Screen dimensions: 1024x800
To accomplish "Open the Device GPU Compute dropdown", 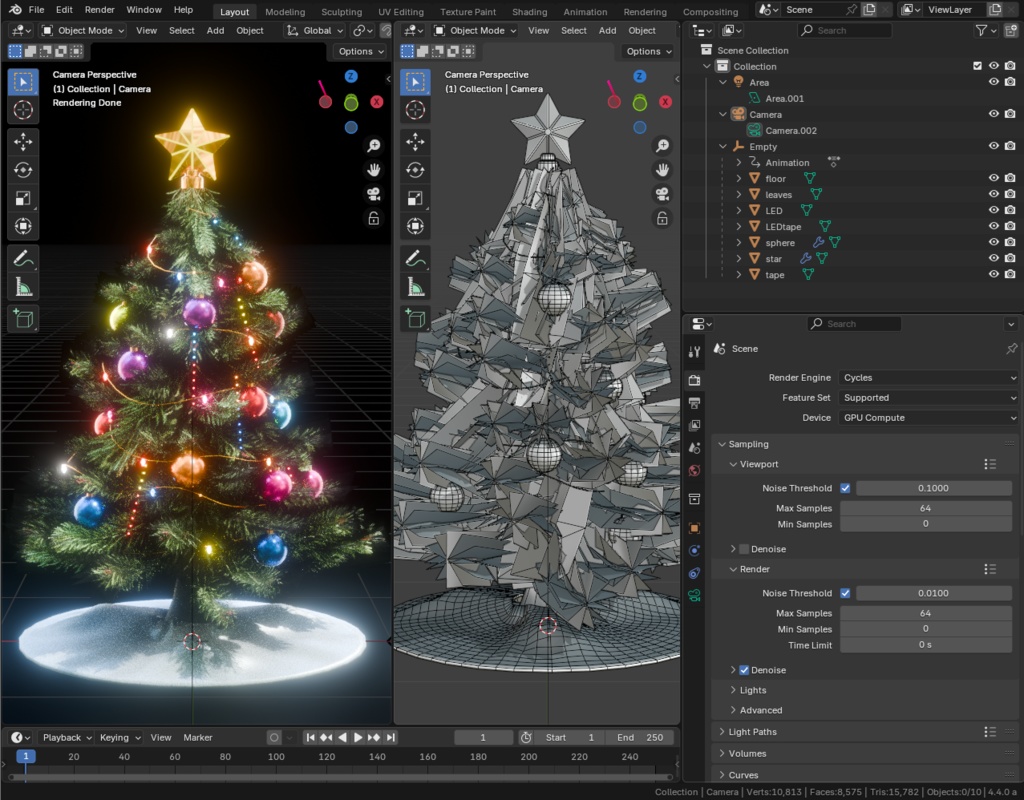I will click(927, 418).
